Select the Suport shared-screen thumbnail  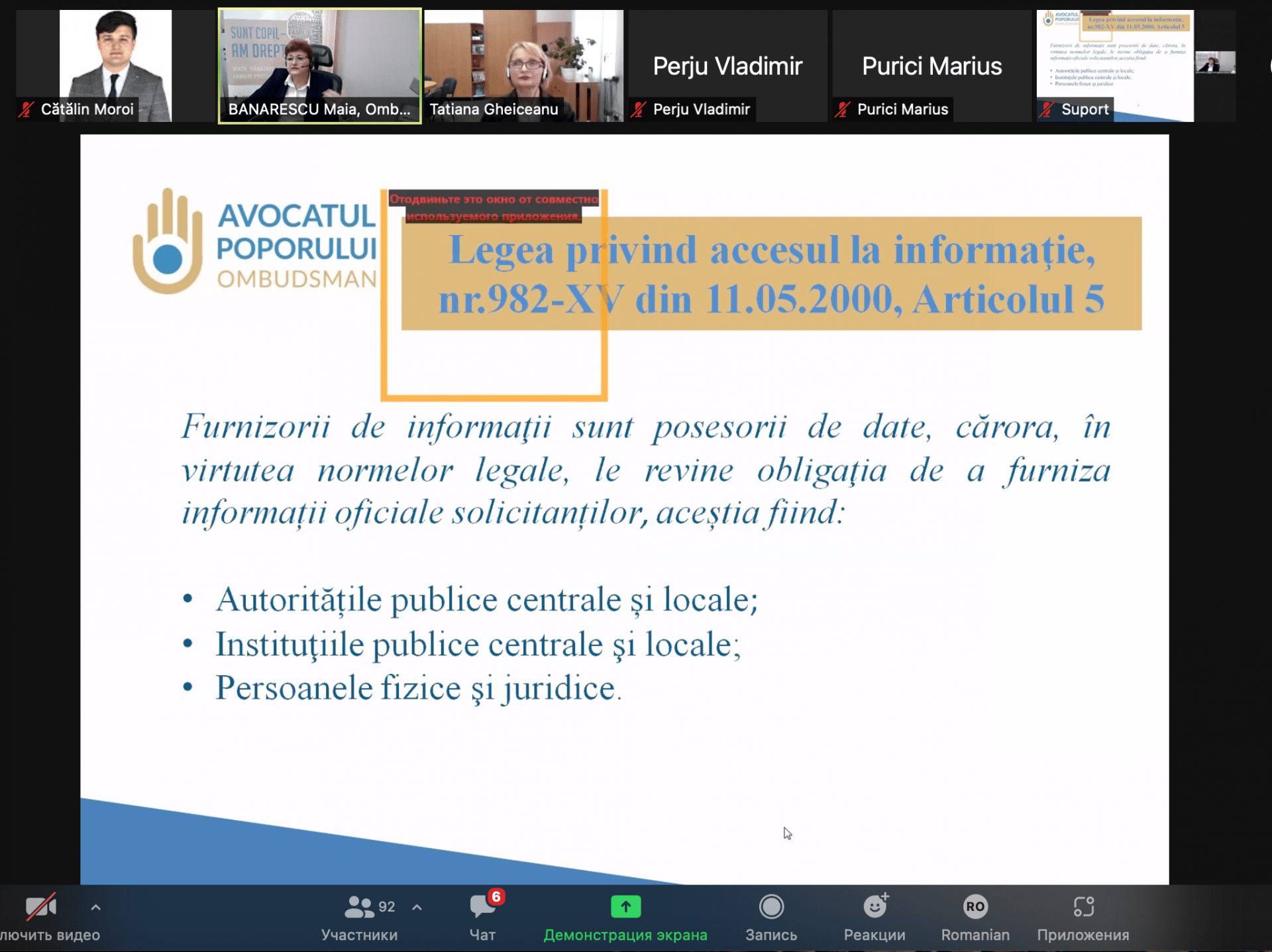click(x=1136, y=66)
